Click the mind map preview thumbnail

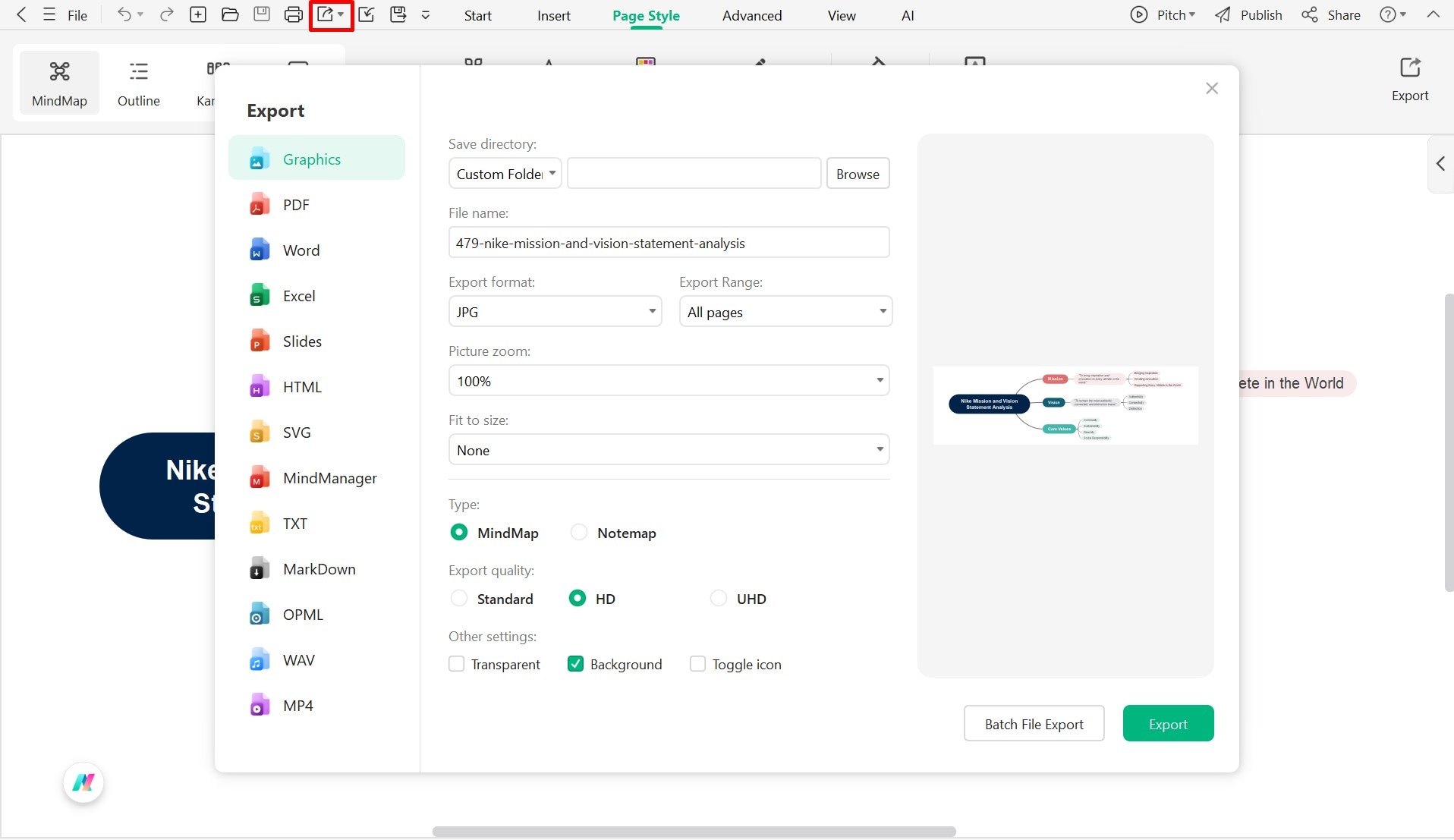[1065, 405]
